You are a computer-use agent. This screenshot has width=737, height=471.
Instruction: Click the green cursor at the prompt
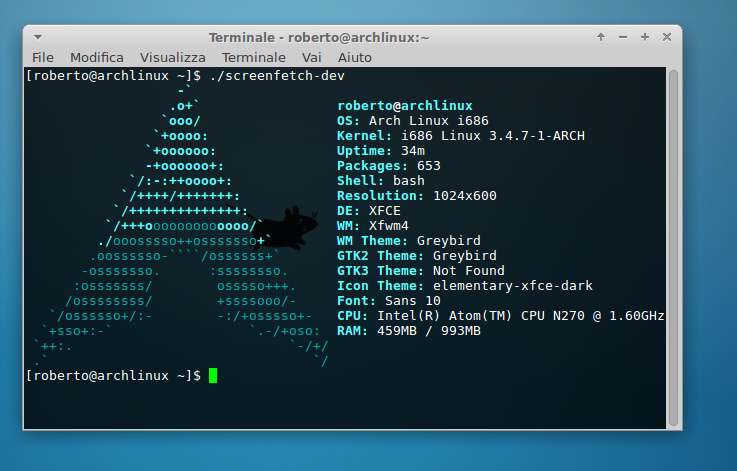[213, 376]
